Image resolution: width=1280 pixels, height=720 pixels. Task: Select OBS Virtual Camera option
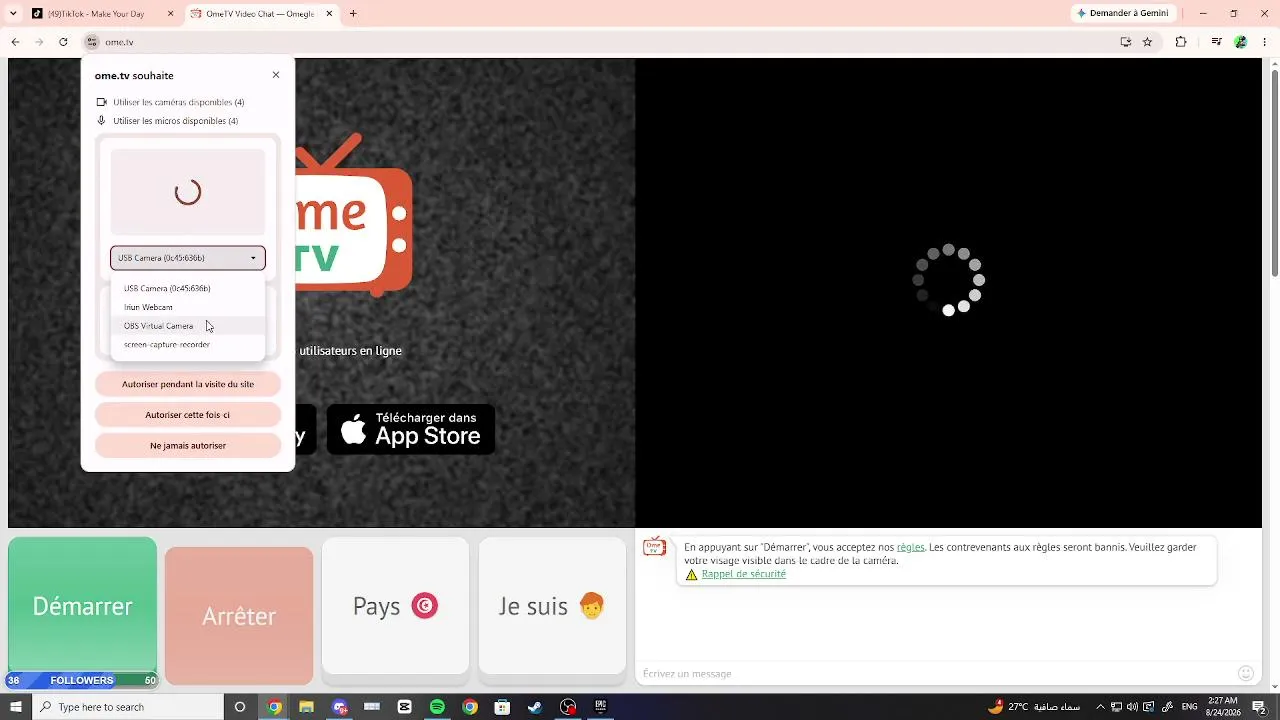[x=188, y=326]
